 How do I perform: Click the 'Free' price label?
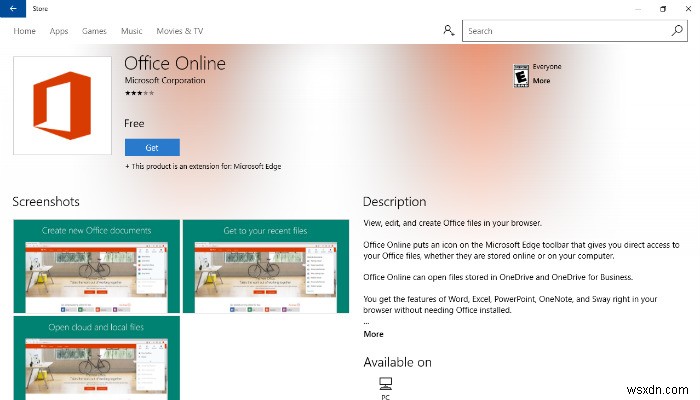pos(134,123)
